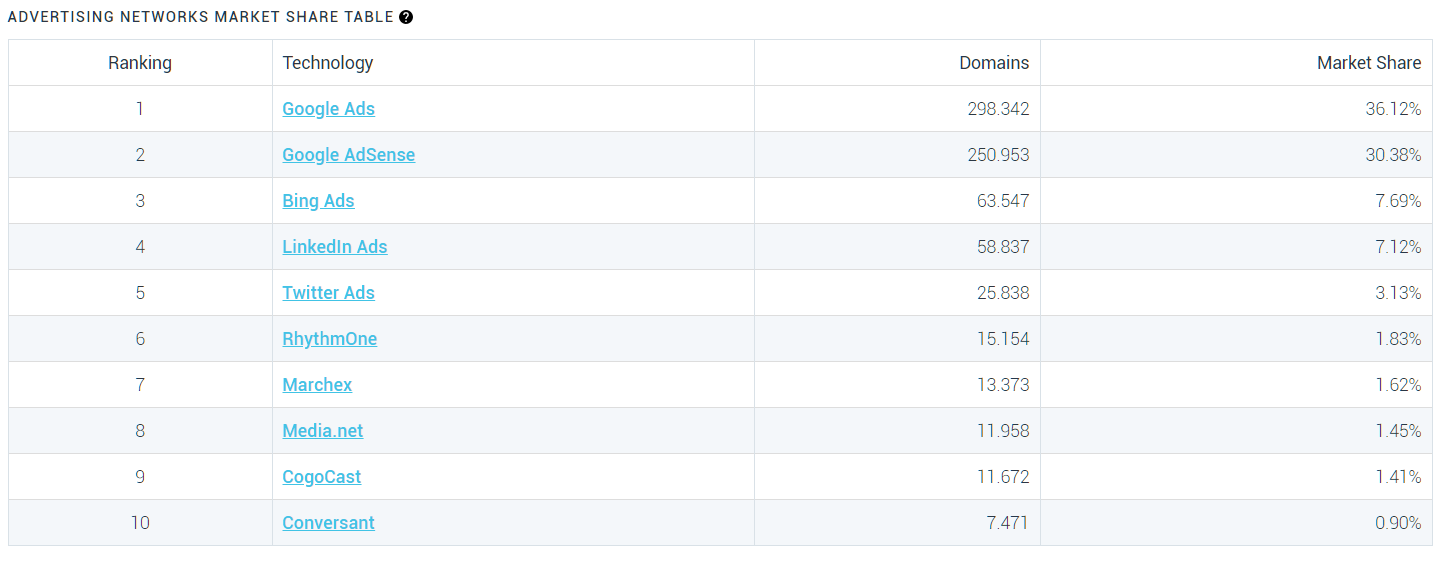Open the RhythmOne link
Image resolution: width=1456 pixels, height=563 pixels.
point(329,339)
